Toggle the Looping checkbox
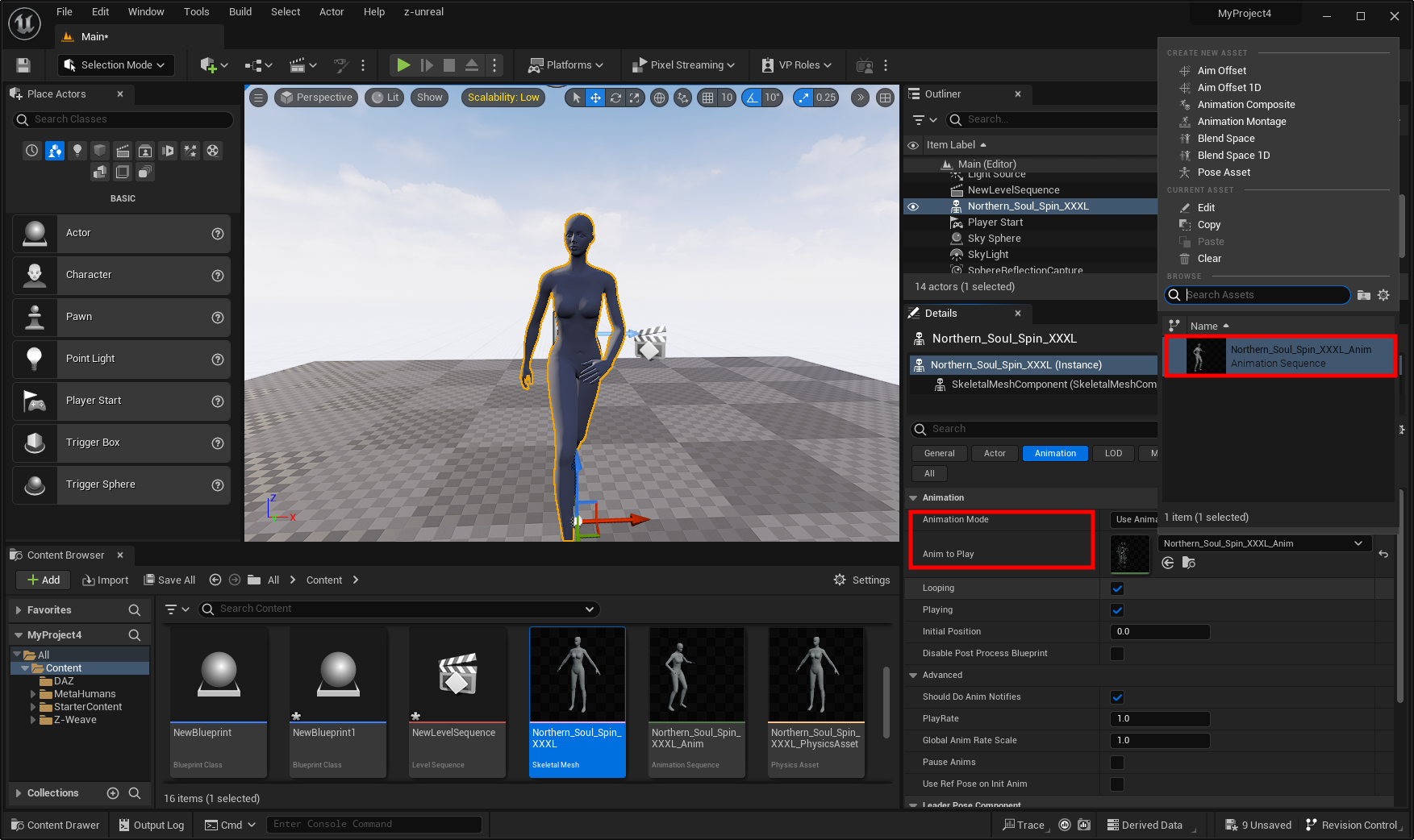The width and height of the screenshot is (1414, 840). [1117, 588]
